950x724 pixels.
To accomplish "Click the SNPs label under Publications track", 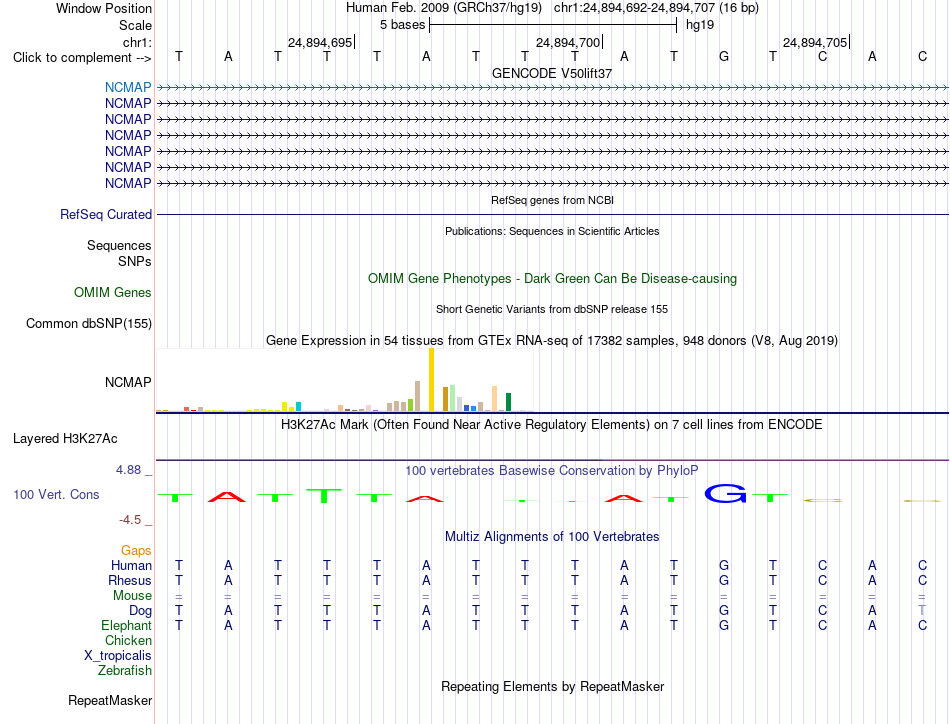I will (x=135, y=261).
